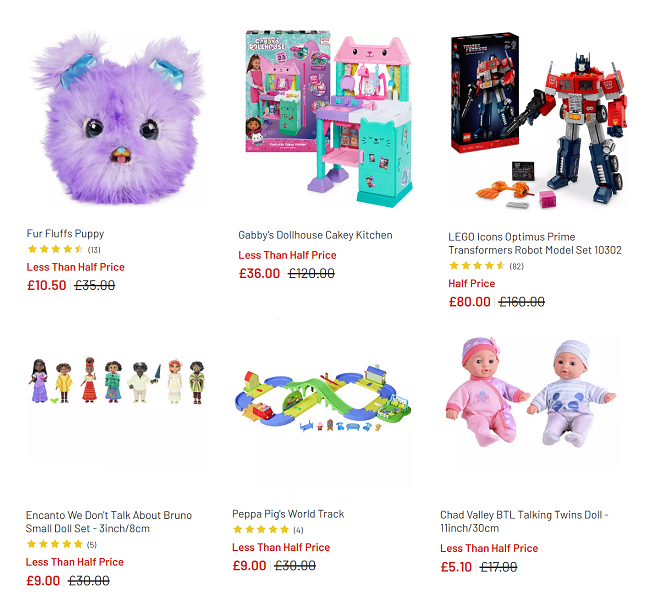Click the £36.00 price on Gabby's kitchen
Viewport: 650px width, 611px height.
pos(260,273)
